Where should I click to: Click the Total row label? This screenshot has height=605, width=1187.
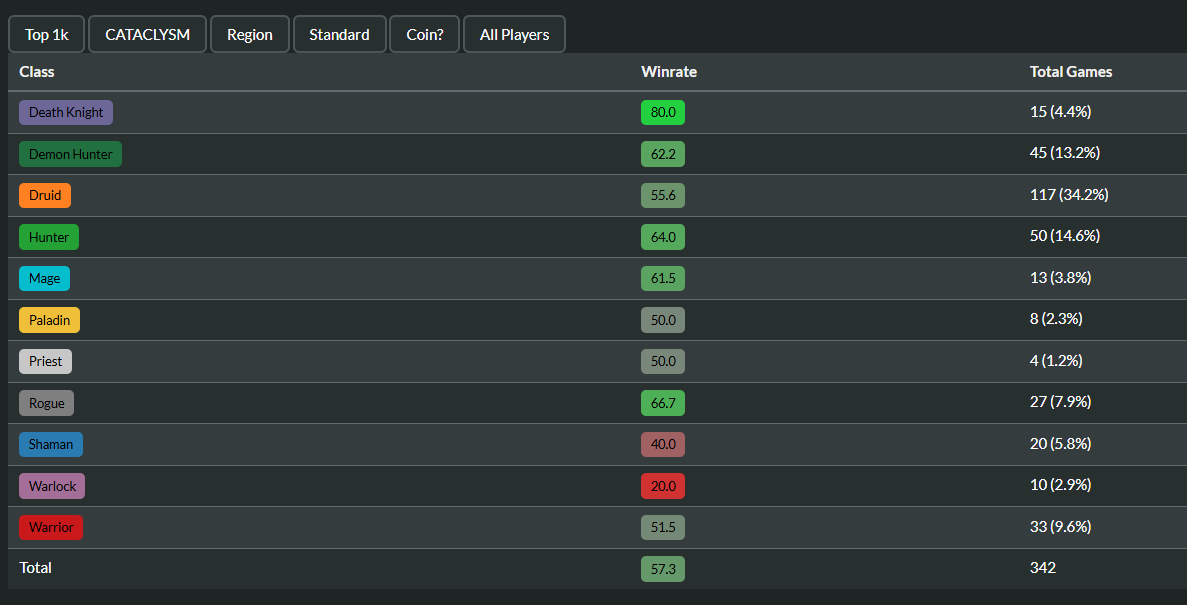[36, 568]
